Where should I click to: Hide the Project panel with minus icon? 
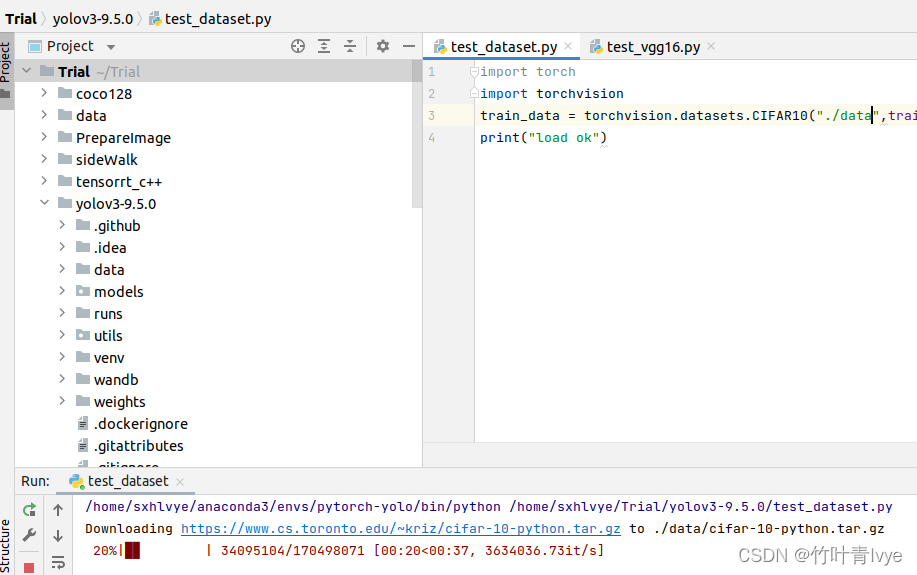pos(409,46)
